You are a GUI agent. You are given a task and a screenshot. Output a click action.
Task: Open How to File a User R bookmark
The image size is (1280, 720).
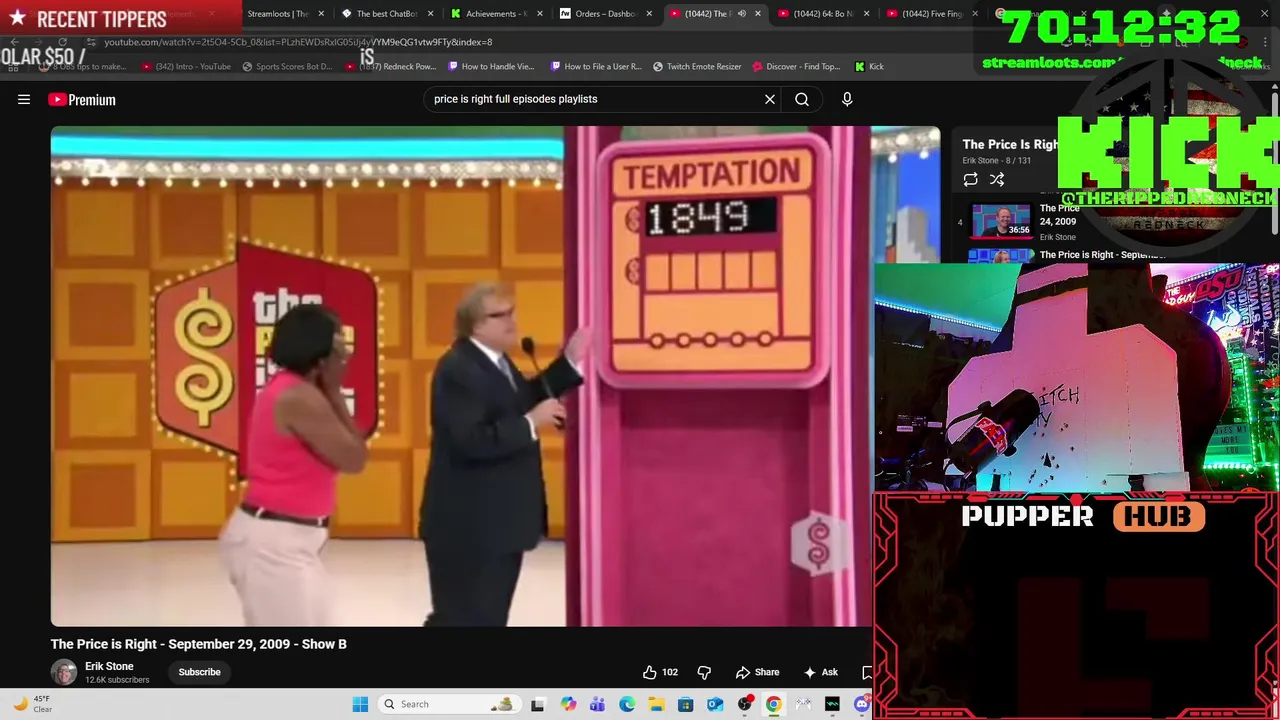pos(596,67)
